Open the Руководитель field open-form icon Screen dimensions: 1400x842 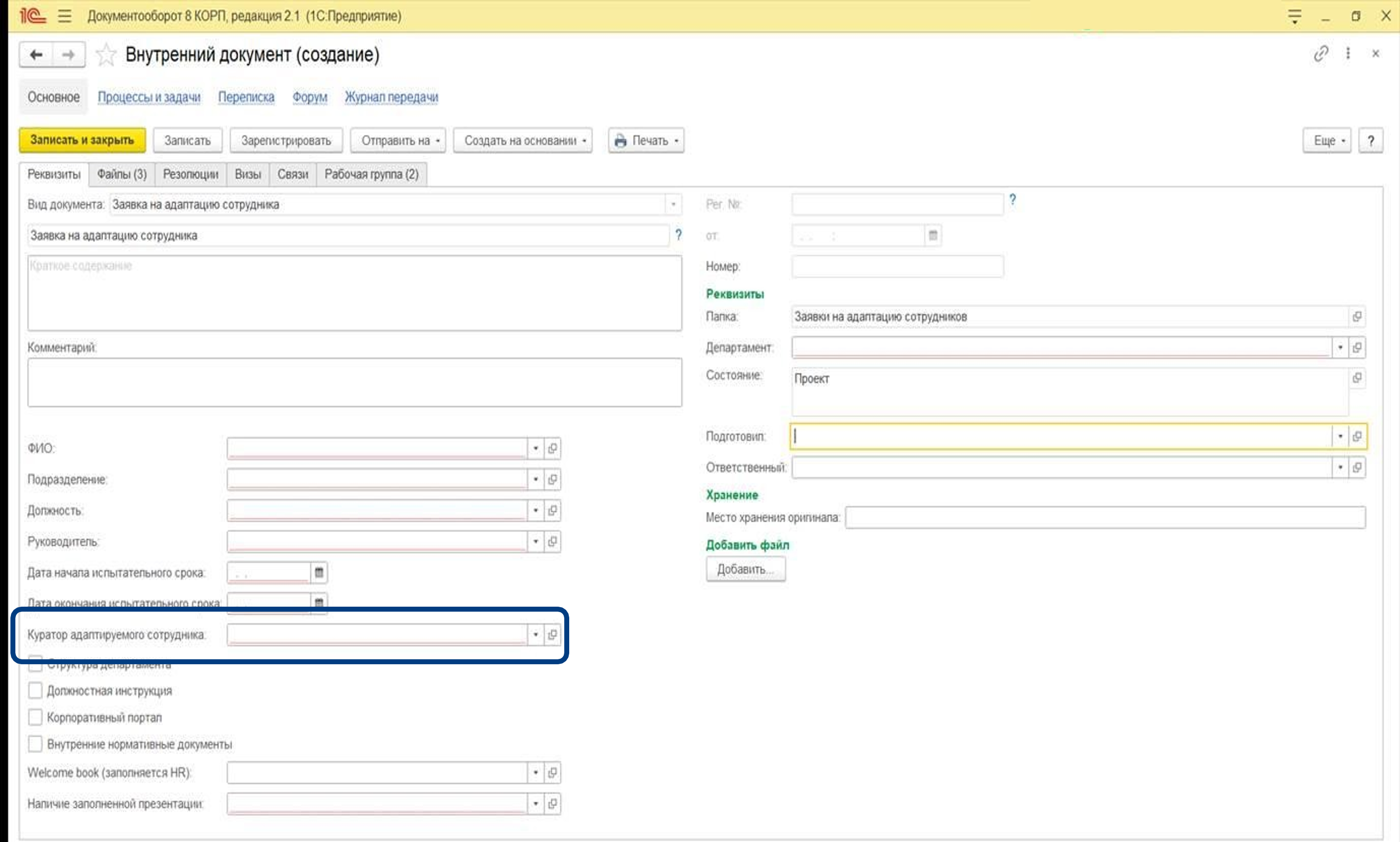pyautogui.click(x=552, y=542)
